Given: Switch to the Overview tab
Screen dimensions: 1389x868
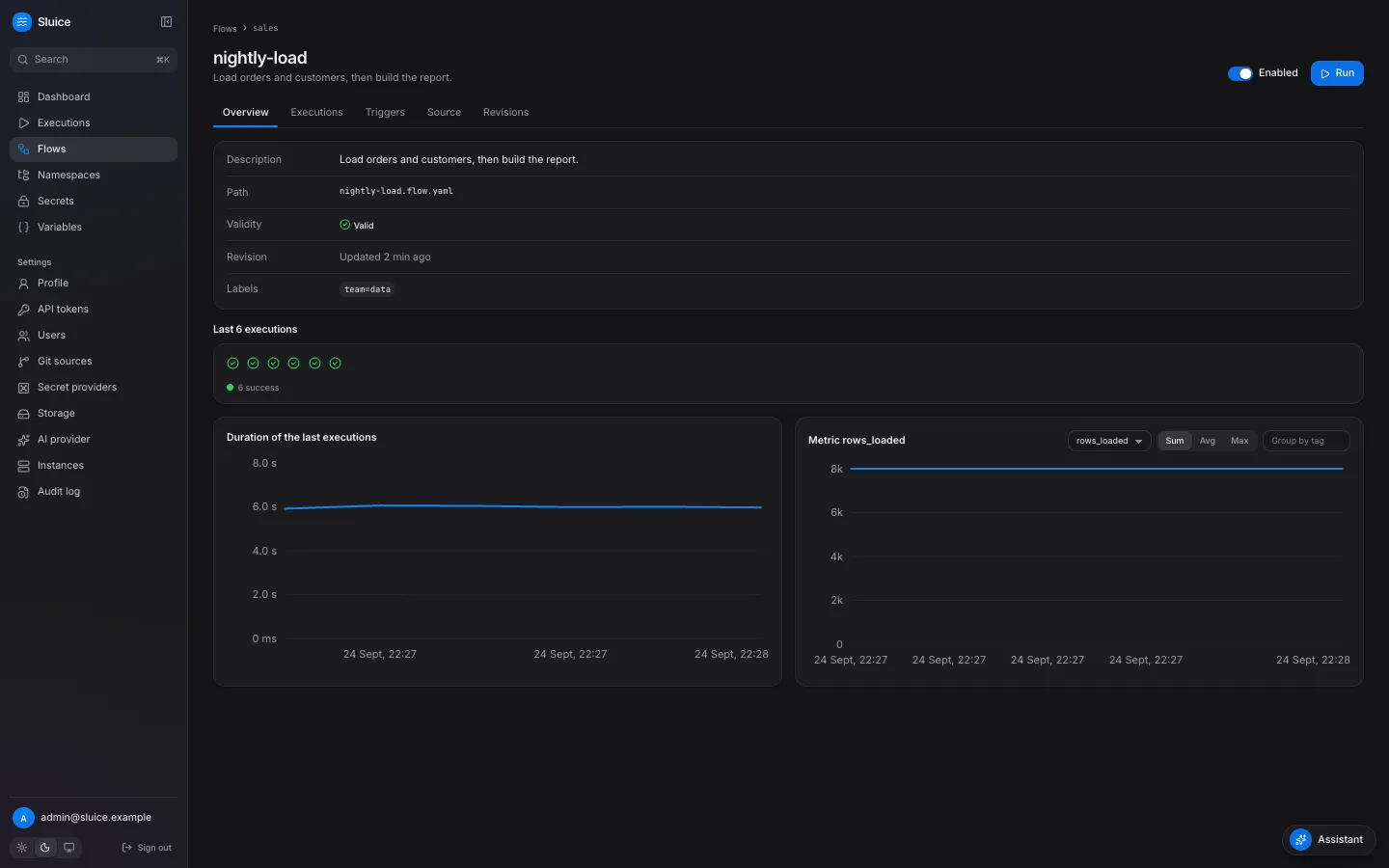Looking at the screenshot, I should (x=245, y=113).
